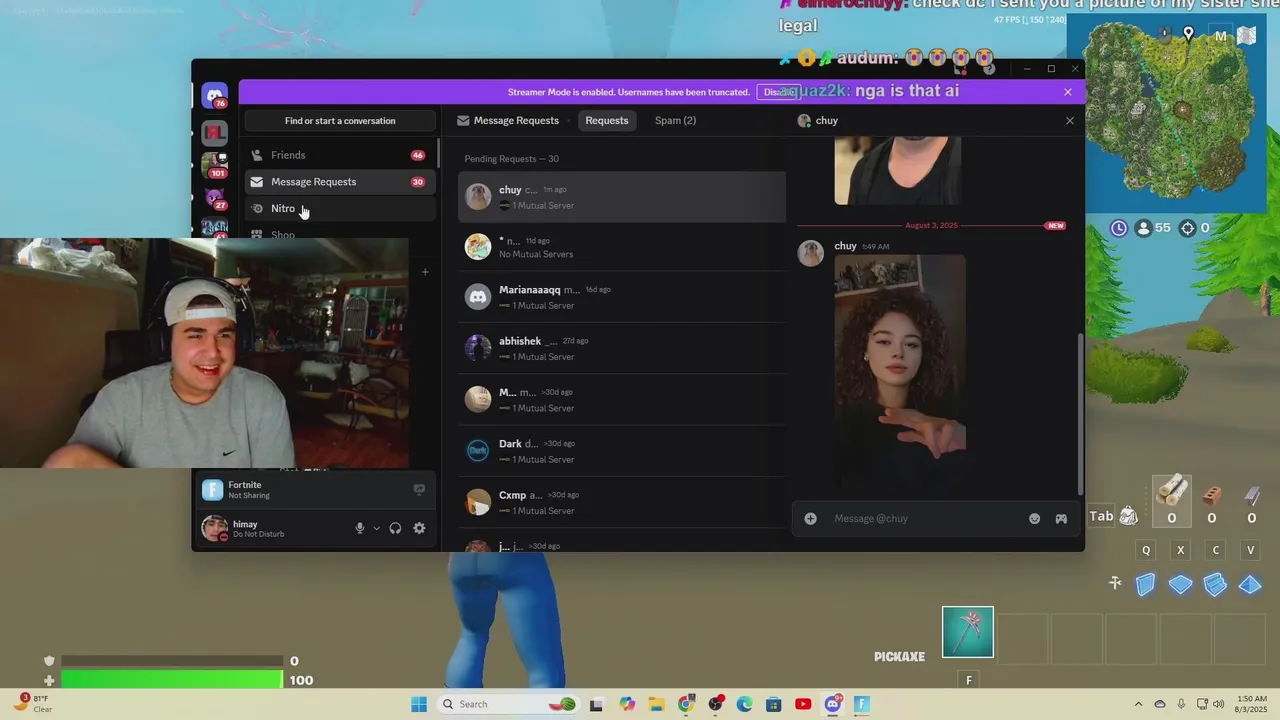Toggle headphones deafen in user panel
The height and width of the screenshot is (720, 1280).
pos(395,529)
